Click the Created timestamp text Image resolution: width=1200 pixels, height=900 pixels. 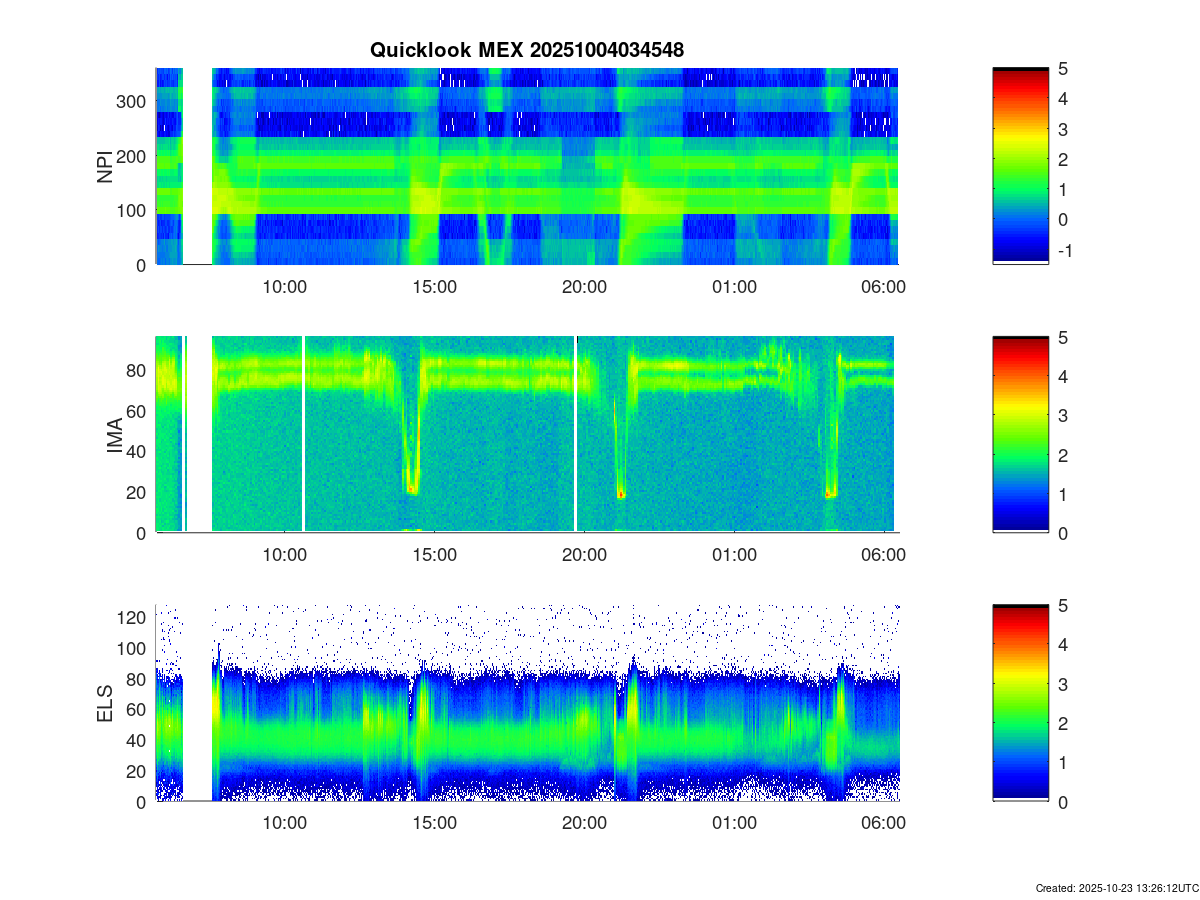(x=1116, y=888)
